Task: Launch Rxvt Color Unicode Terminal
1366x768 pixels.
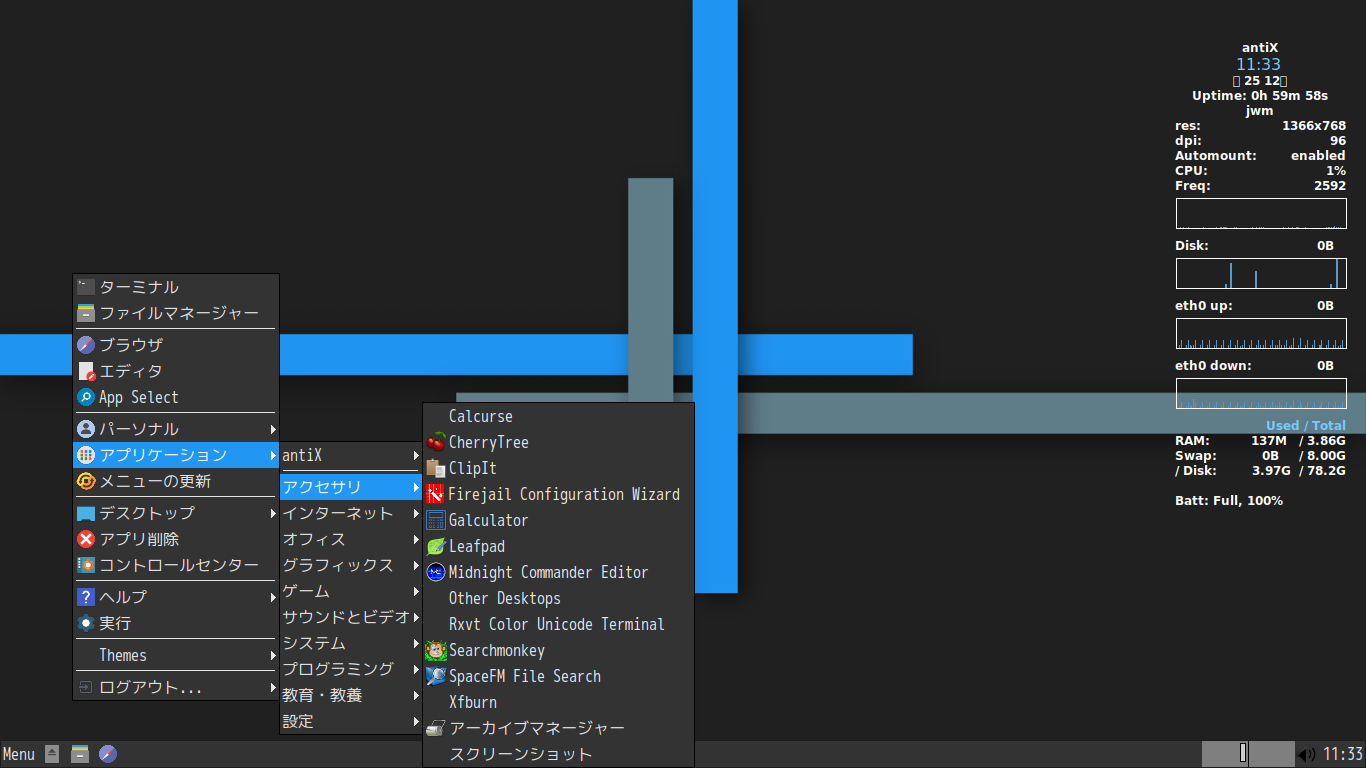Action: coord(558,624)
